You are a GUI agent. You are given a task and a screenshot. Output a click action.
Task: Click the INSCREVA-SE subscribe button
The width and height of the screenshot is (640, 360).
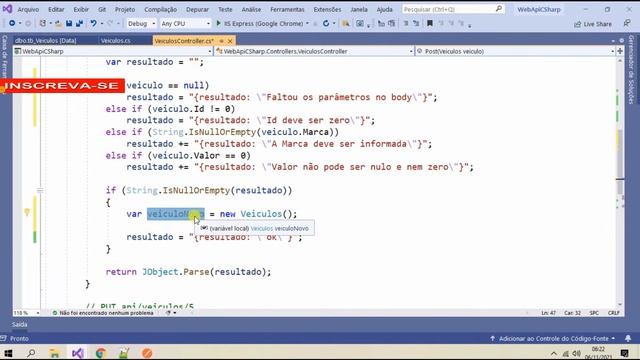click(x=62, y=86)
